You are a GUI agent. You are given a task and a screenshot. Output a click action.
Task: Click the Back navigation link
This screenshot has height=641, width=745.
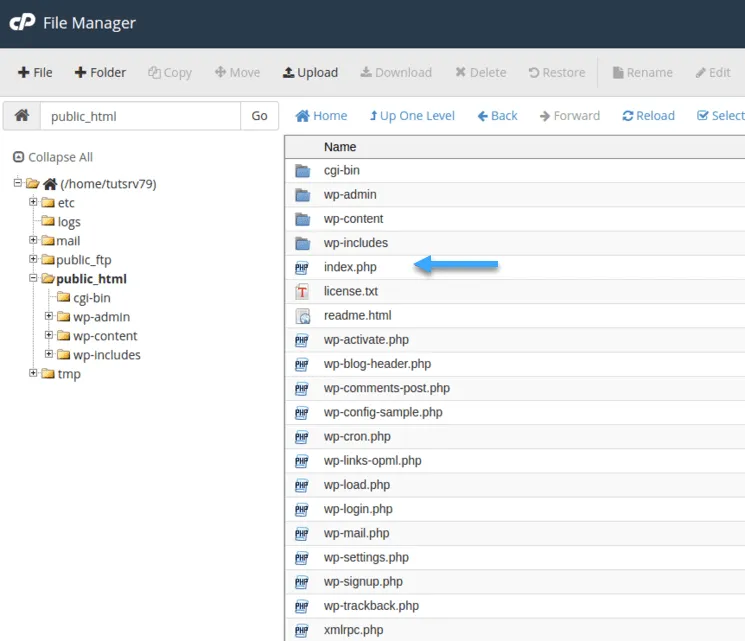click(497, 115)
